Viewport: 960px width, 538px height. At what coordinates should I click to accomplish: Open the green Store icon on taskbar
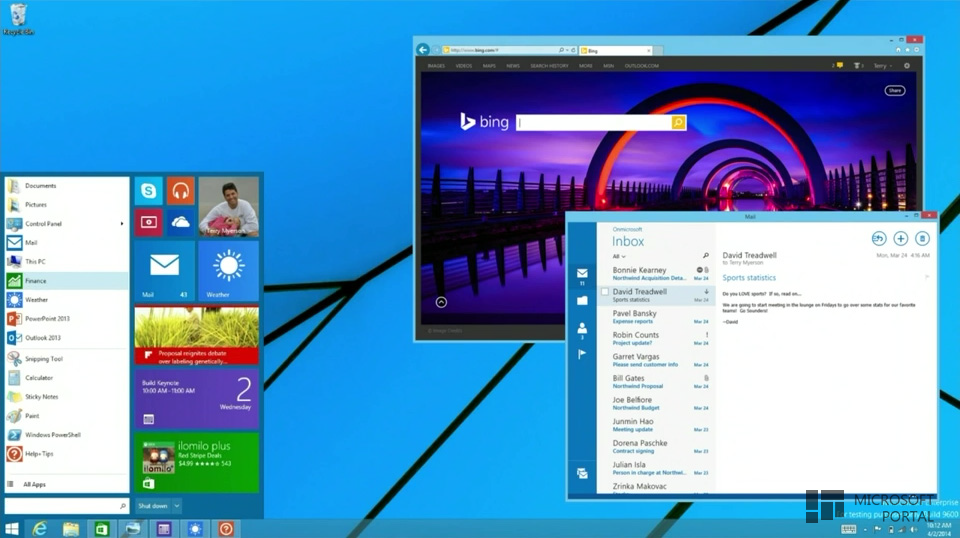tap(102, 529)
